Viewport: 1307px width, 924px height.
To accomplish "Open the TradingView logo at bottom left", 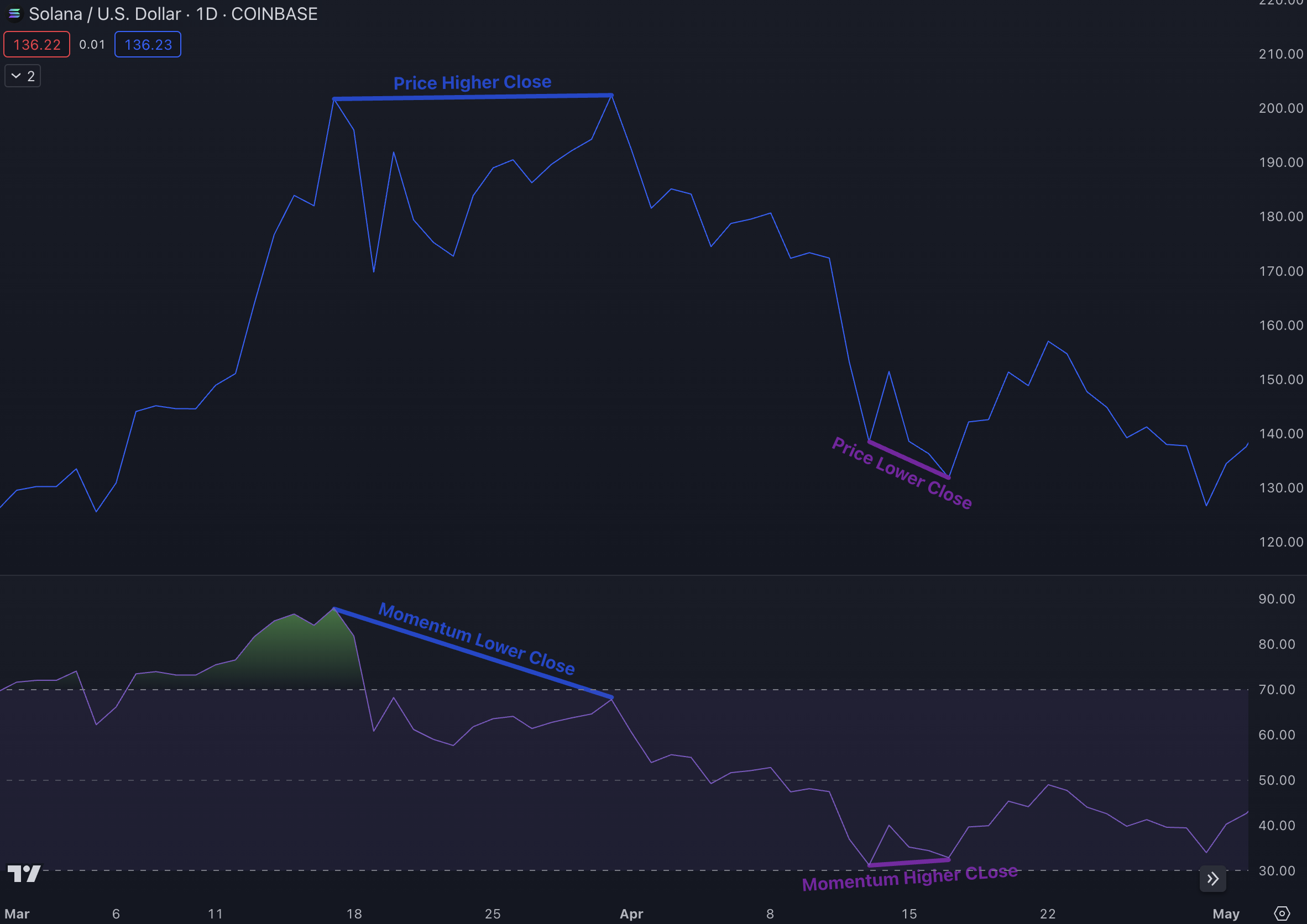I will tap(24, 873).
